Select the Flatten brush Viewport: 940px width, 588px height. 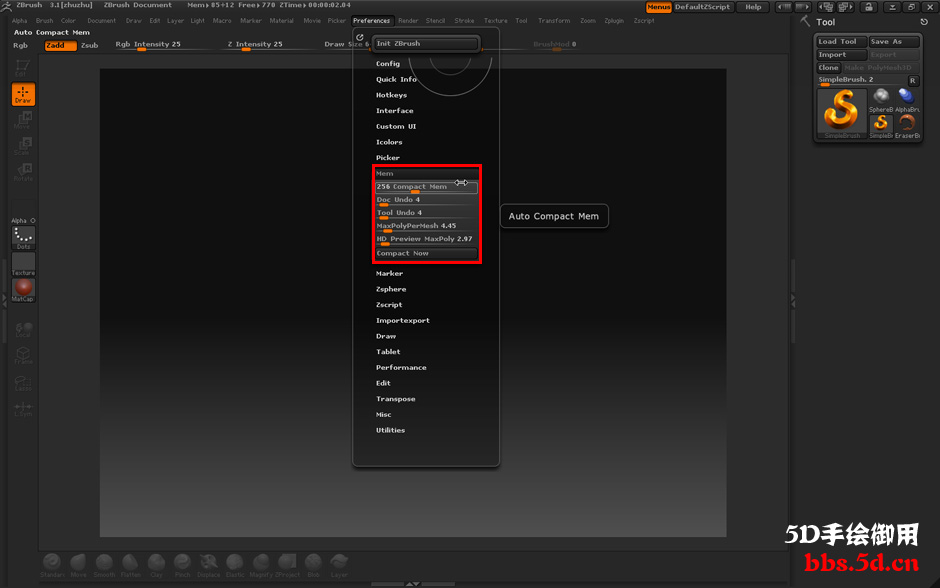pyautogui.click(x=130, y=565)
